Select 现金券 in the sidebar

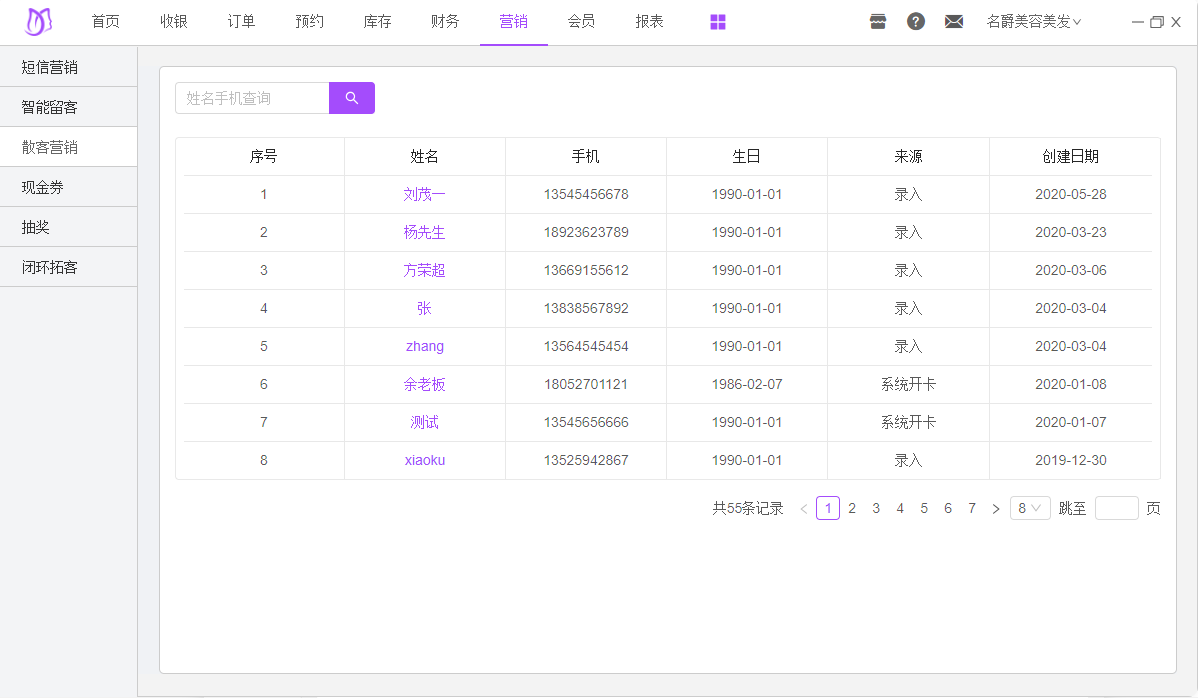coord(43,187)
